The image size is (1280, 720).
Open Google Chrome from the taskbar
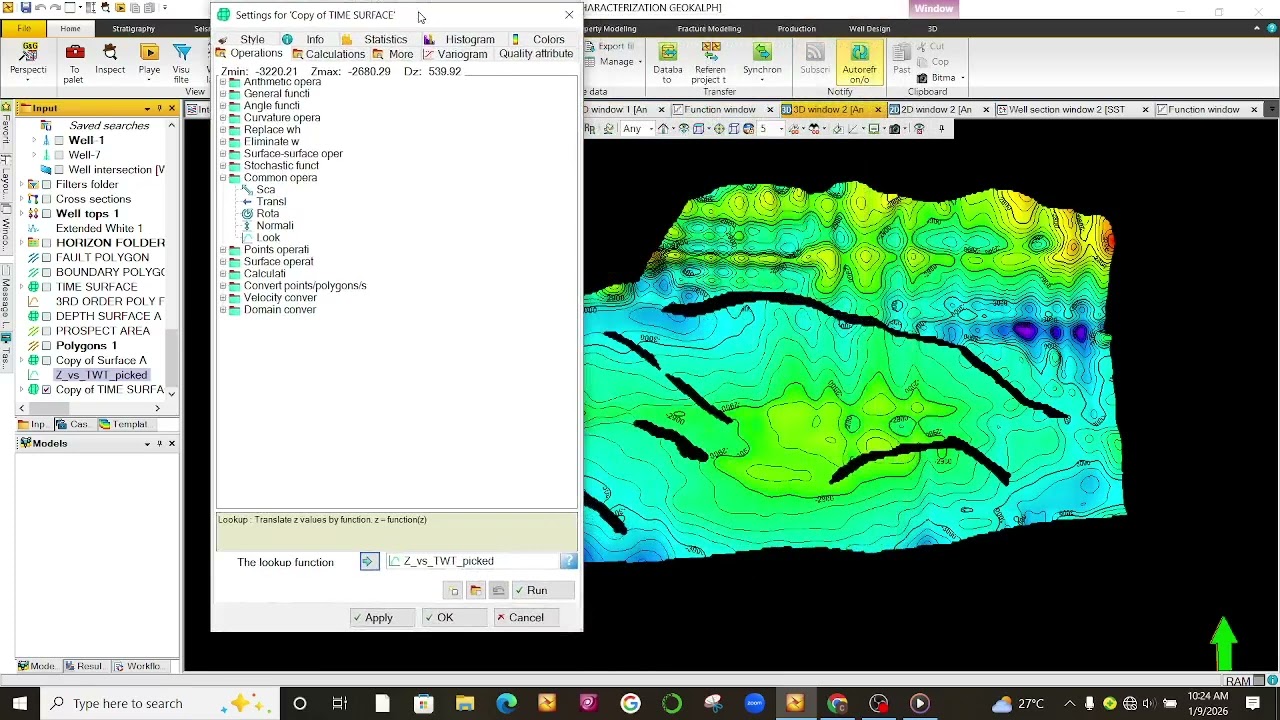pos(837,704)
